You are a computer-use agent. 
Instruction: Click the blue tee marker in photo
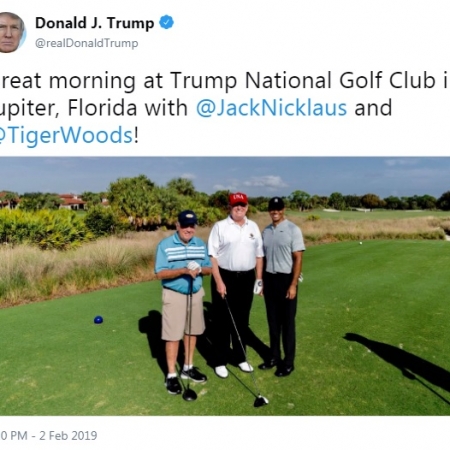tap(98, 320)
